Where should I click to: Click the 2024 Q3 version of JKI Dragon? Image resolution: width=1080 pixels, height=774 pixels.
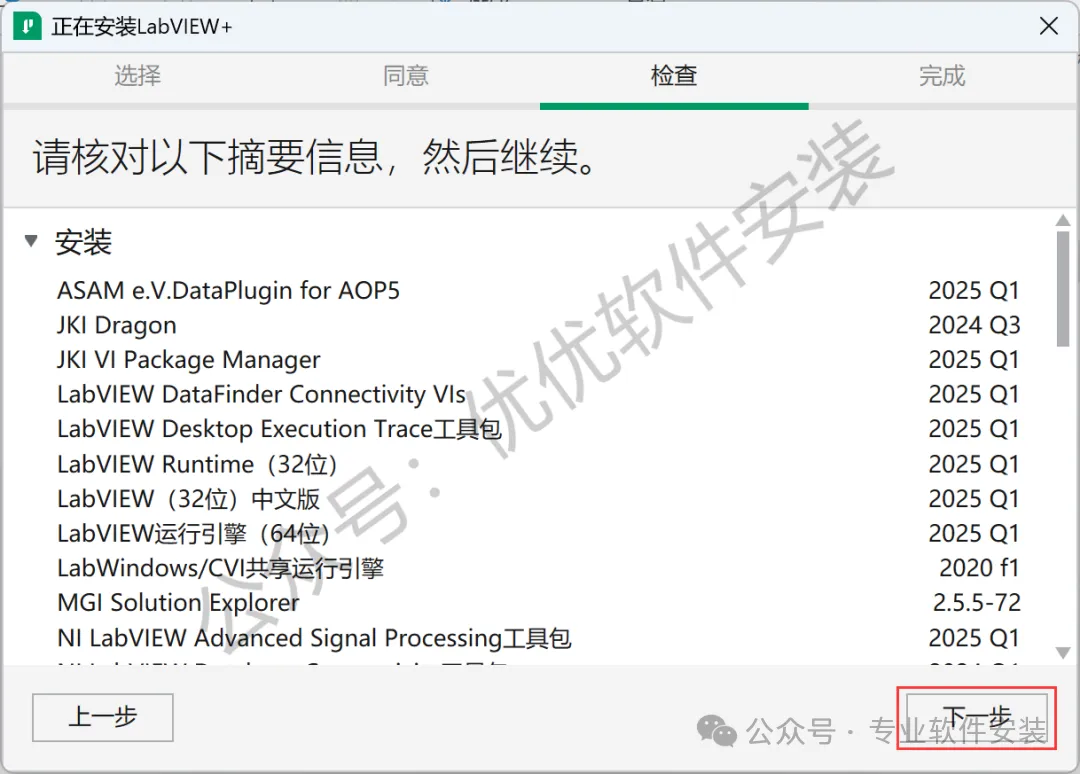[974, 325]
